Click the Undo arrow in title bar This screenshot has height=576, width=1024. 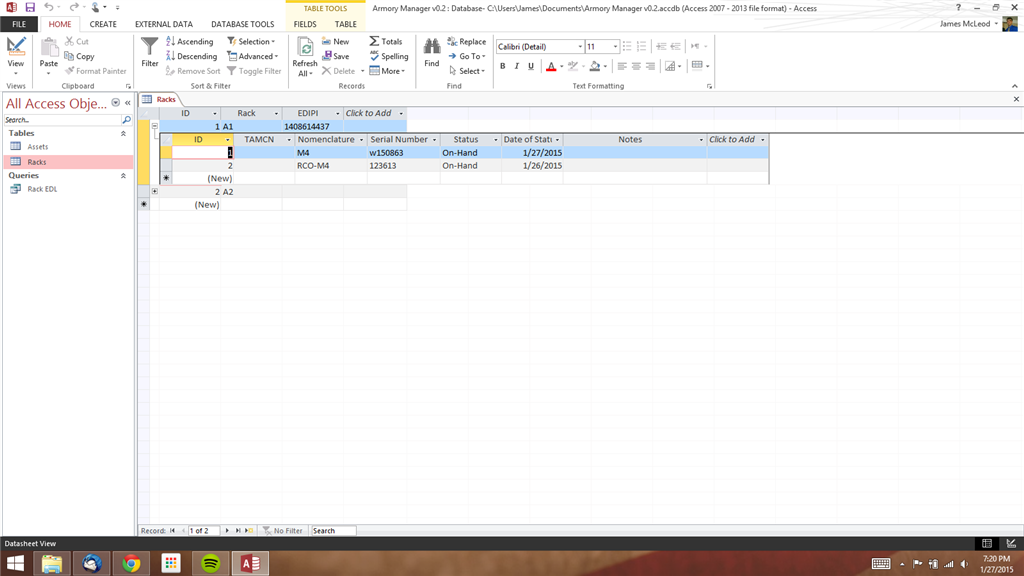[x=48, y=7]
